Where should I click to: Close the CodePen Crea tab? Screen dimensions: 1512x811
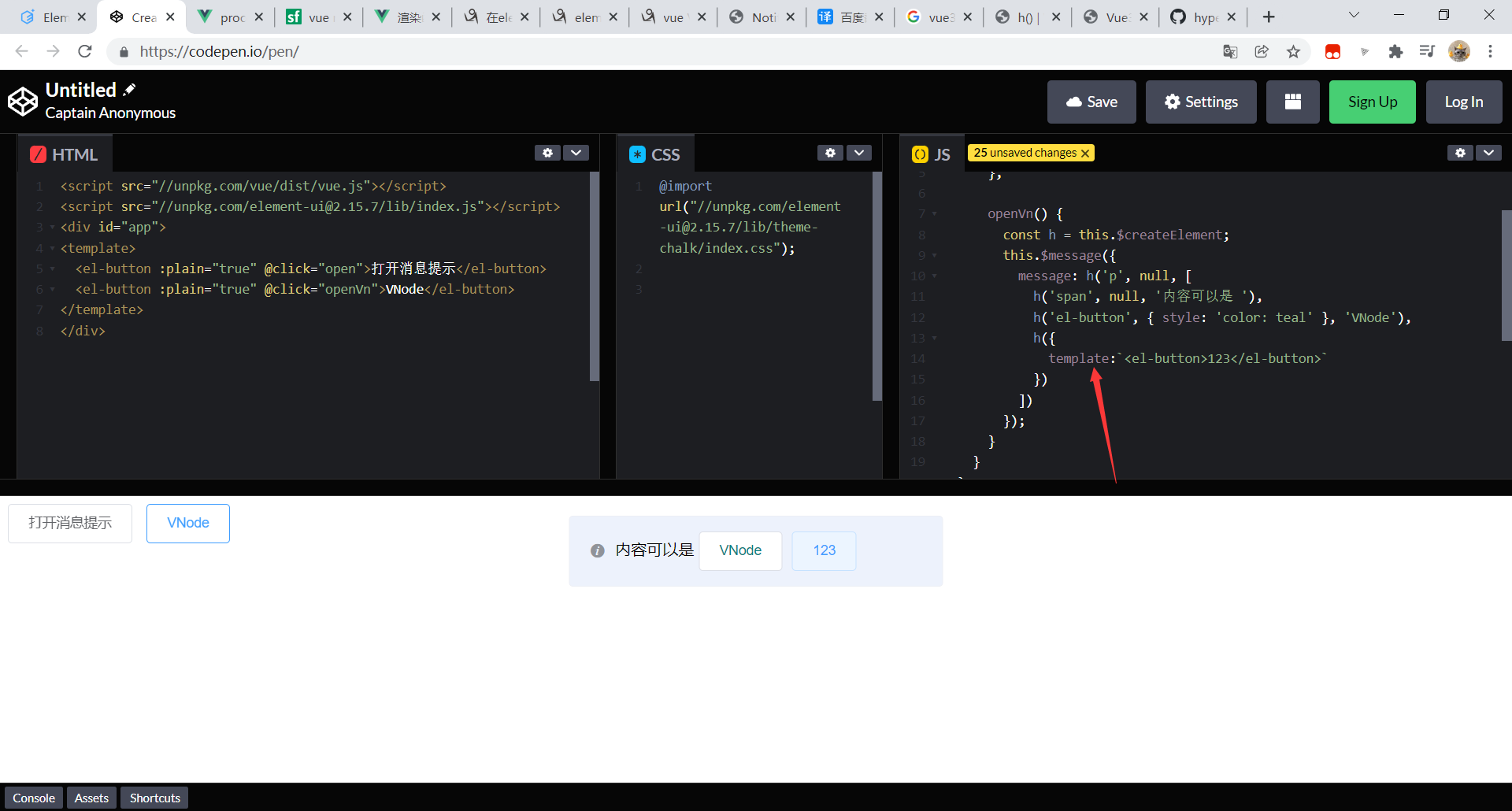tap(170, 17)
